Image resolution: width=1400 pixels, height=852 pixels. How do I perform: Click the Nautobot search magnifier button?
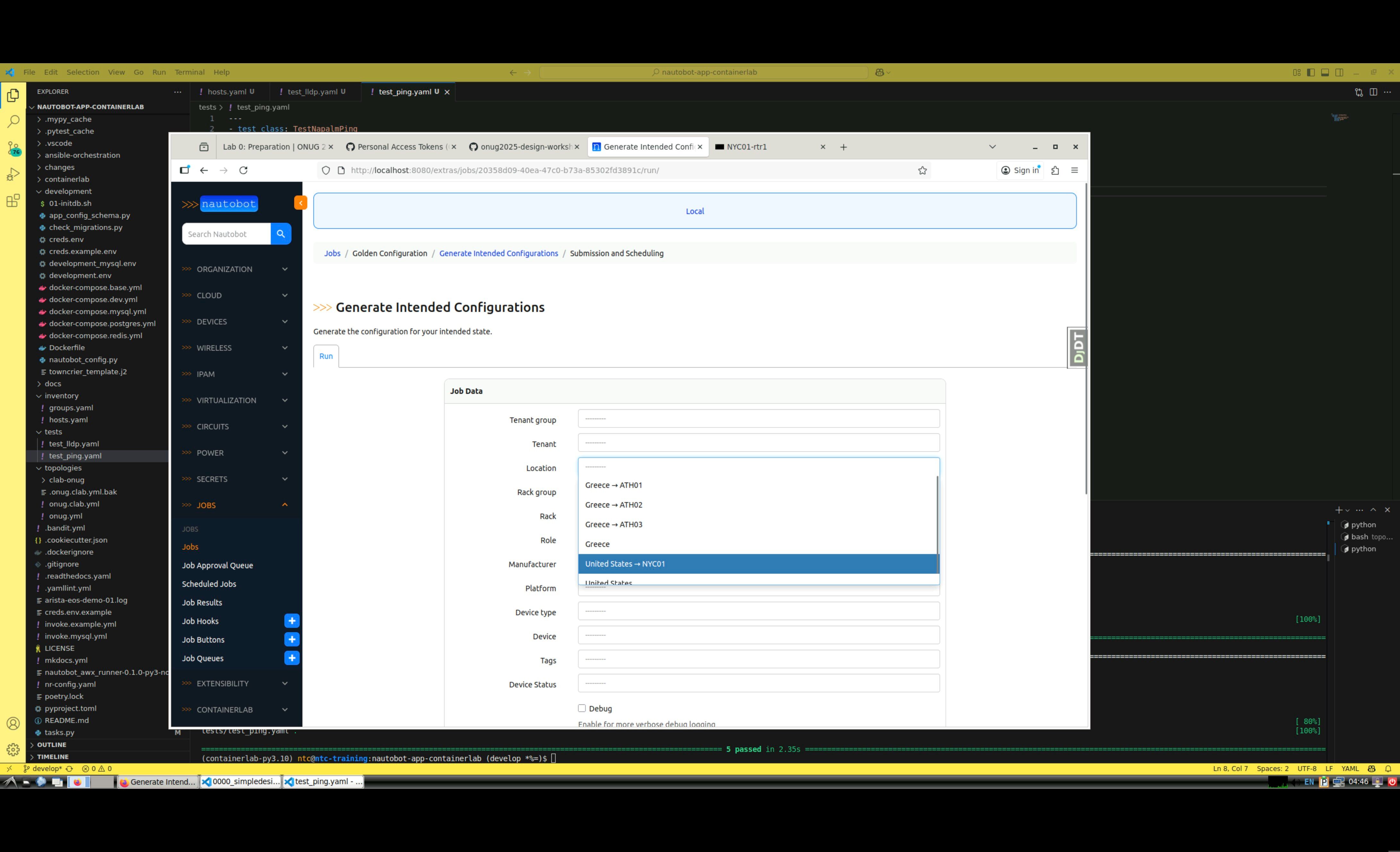281,234
